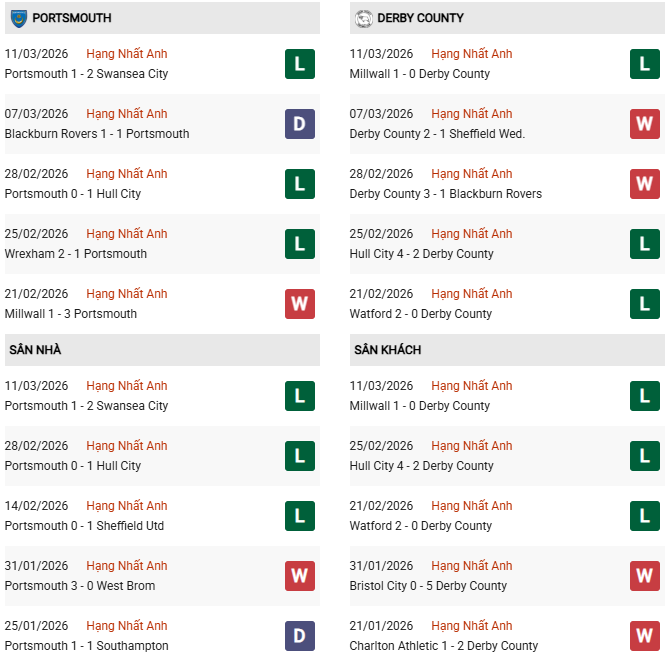Open Derby County 3 - 1 Blackburn Rovers match
Screen dimensions: 666x658
click(x=445, y=194)
